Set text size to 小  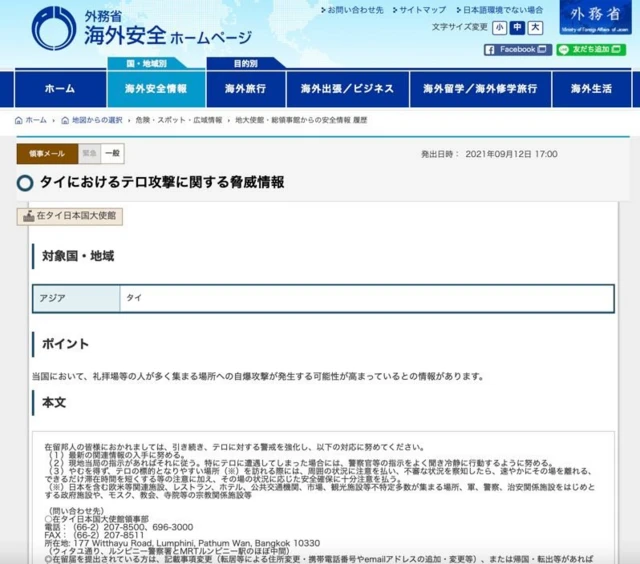[x=499, y=28]
